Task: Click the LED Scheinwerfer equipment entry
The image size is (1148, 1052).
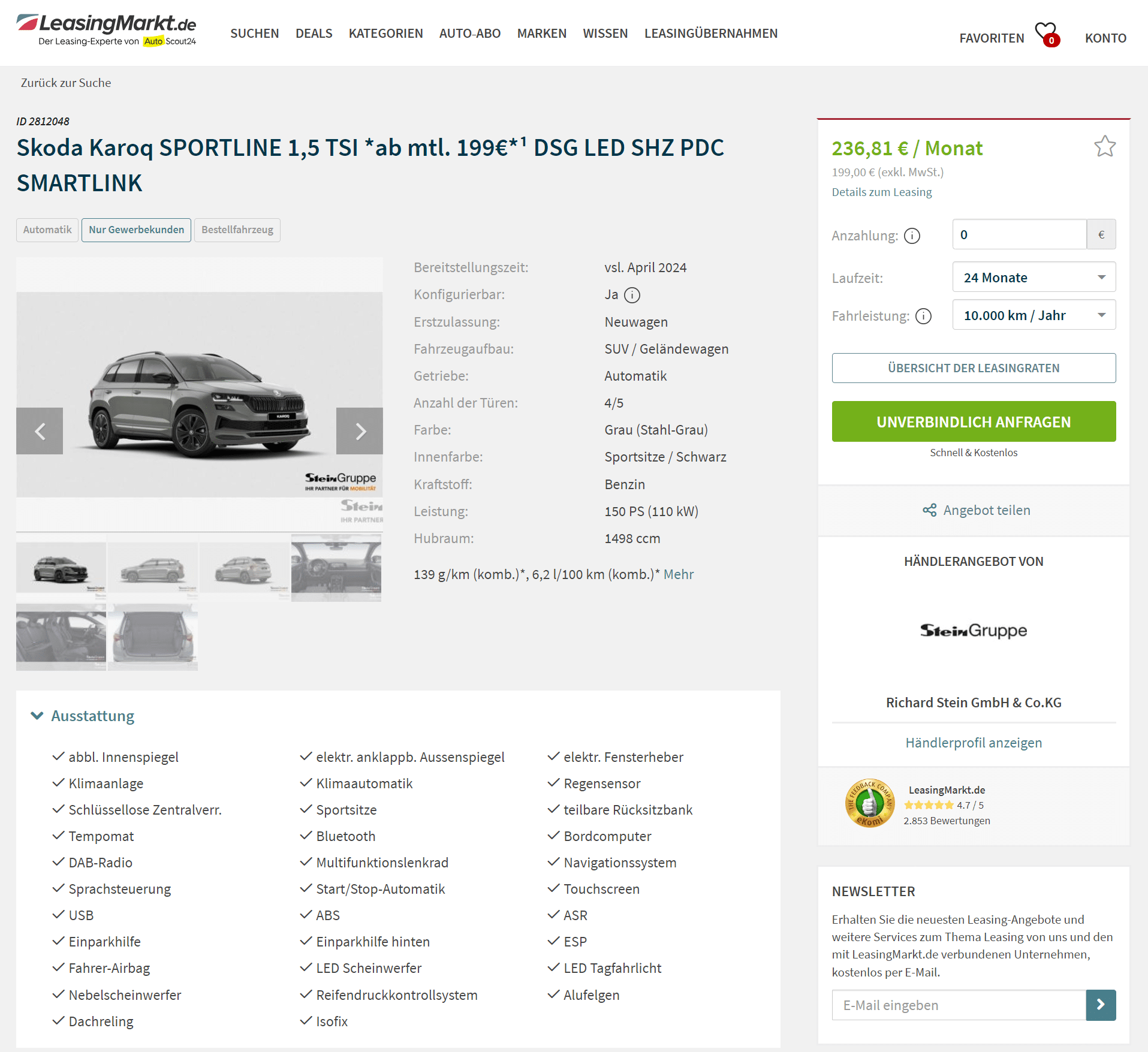Action: point(369,968)
